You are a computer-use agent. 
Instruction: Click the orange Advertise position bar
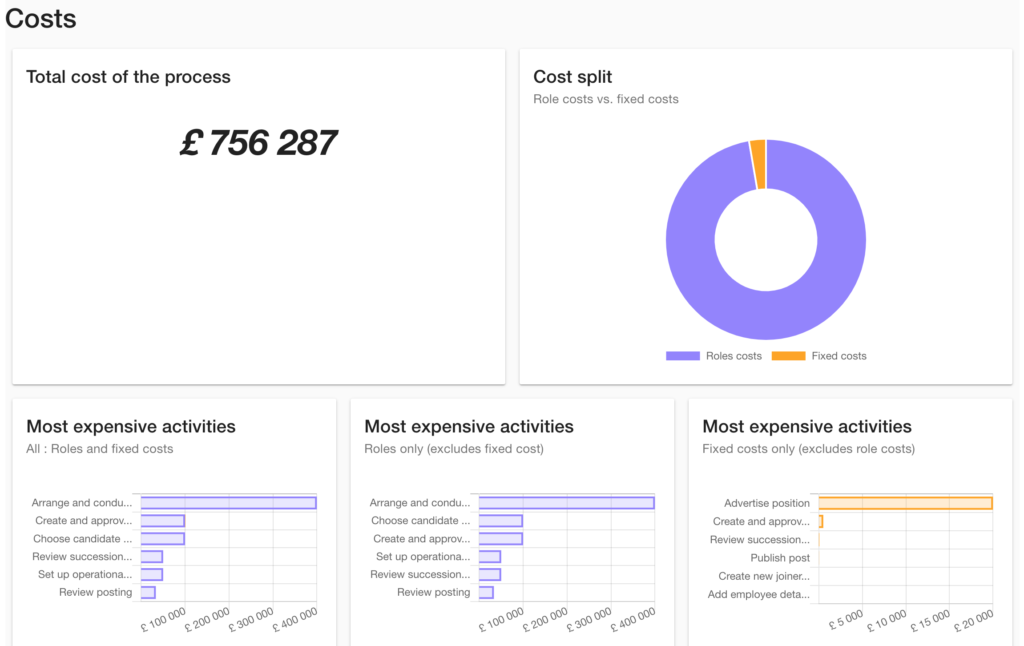click(x=906, y=503)
